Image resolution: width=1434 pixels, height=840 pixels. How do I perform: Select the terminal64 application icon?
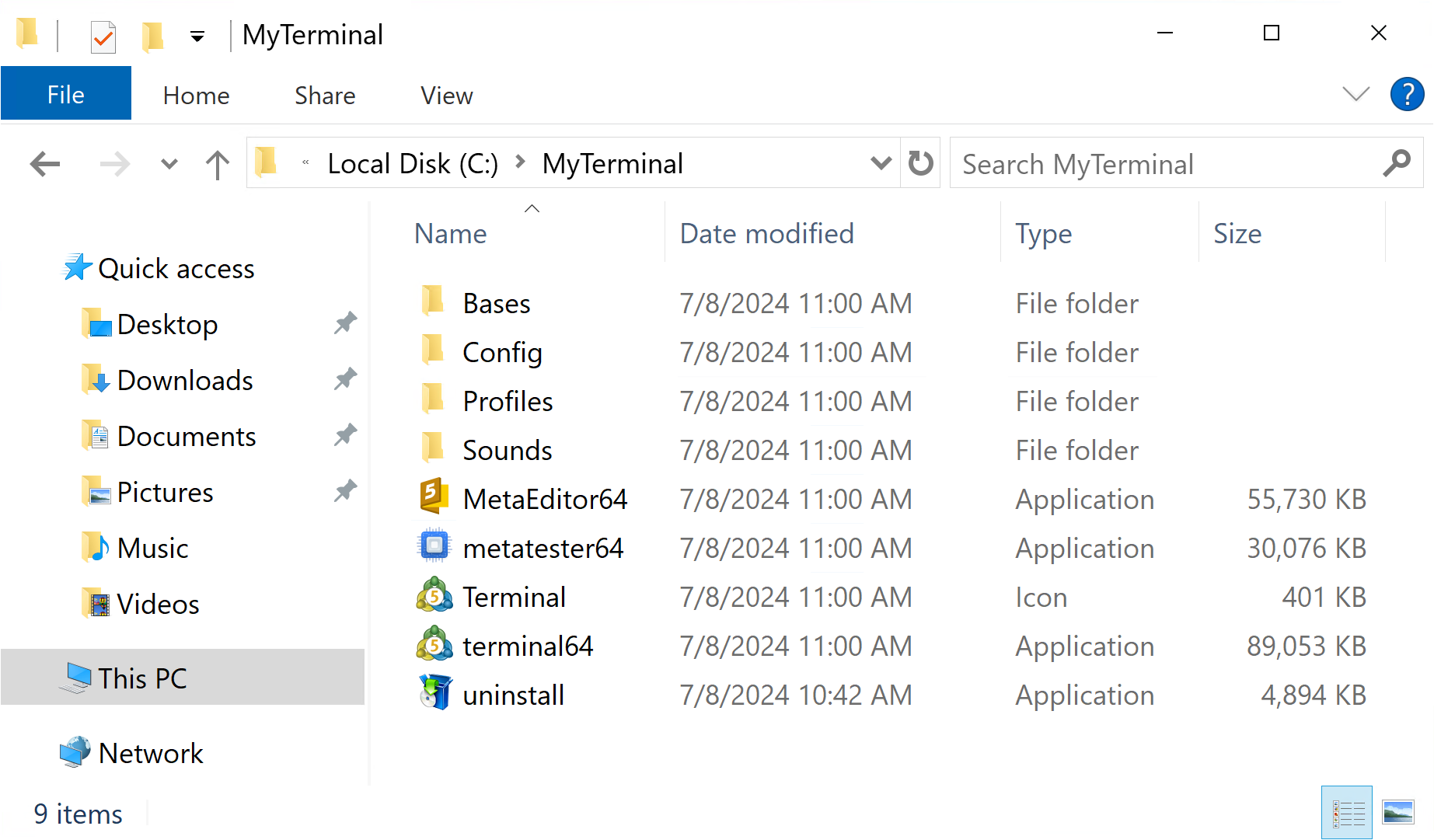tap(434, 645)
